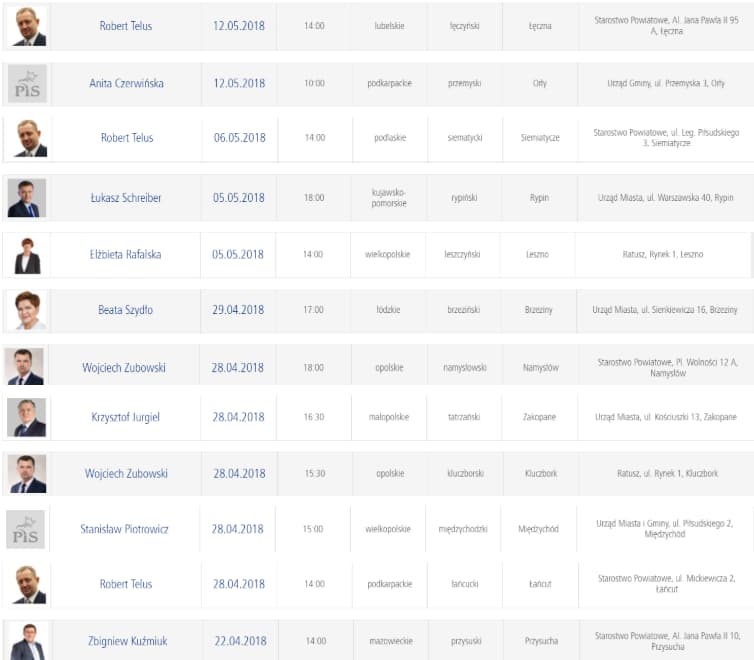Open Krzysztof Jurgiel name link
The width and height of the screenshot is (754, 660).
[126, 417]
